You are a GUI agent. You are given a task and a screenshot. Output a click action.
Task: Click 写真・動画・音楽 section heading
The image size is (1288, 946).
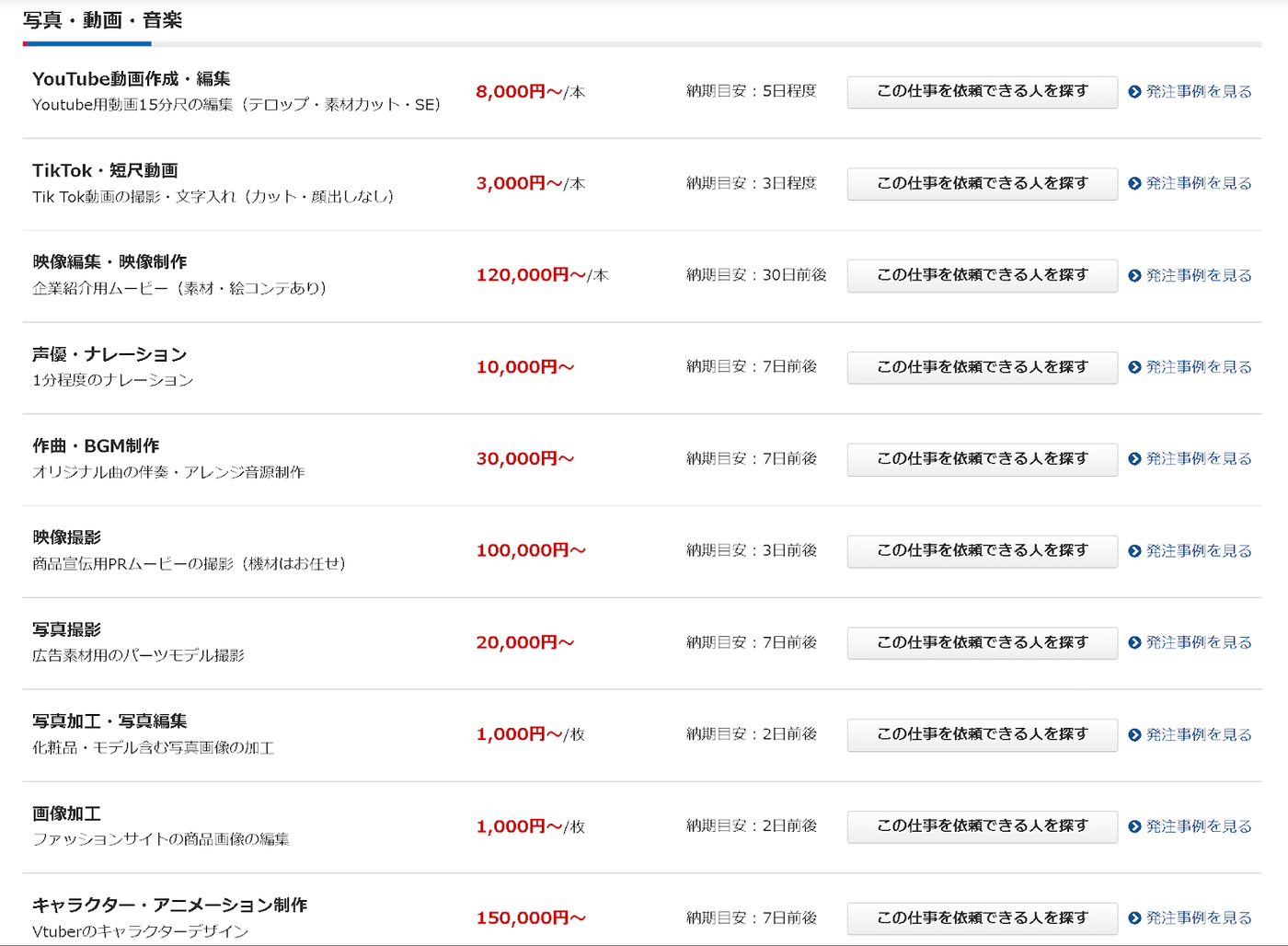(103, 20)
